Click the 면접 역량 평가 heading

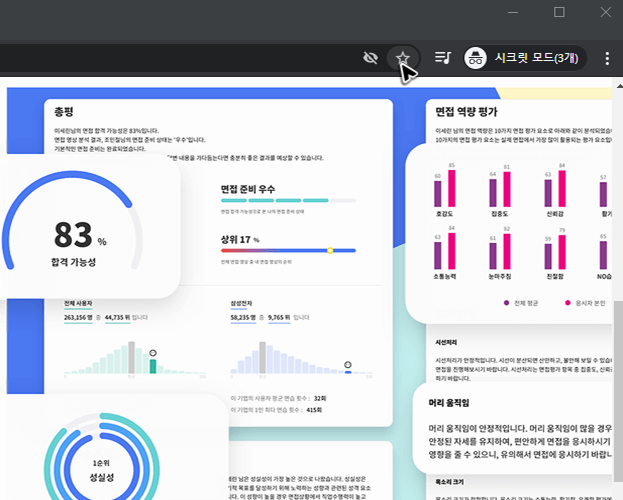click(466, 112)
